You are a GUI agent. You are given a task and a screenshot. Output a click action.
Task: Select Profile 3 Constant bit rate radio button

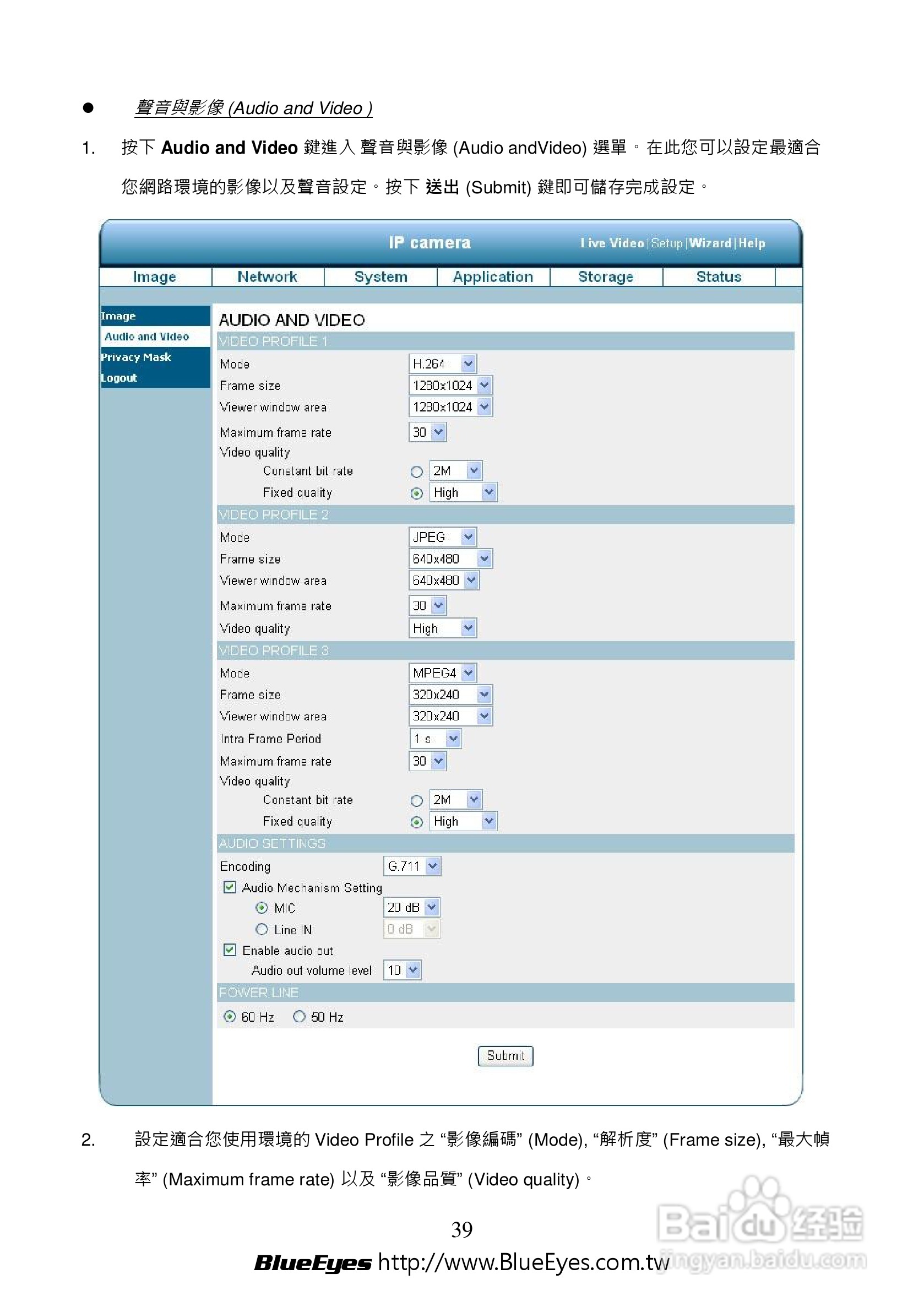[417, 800]
